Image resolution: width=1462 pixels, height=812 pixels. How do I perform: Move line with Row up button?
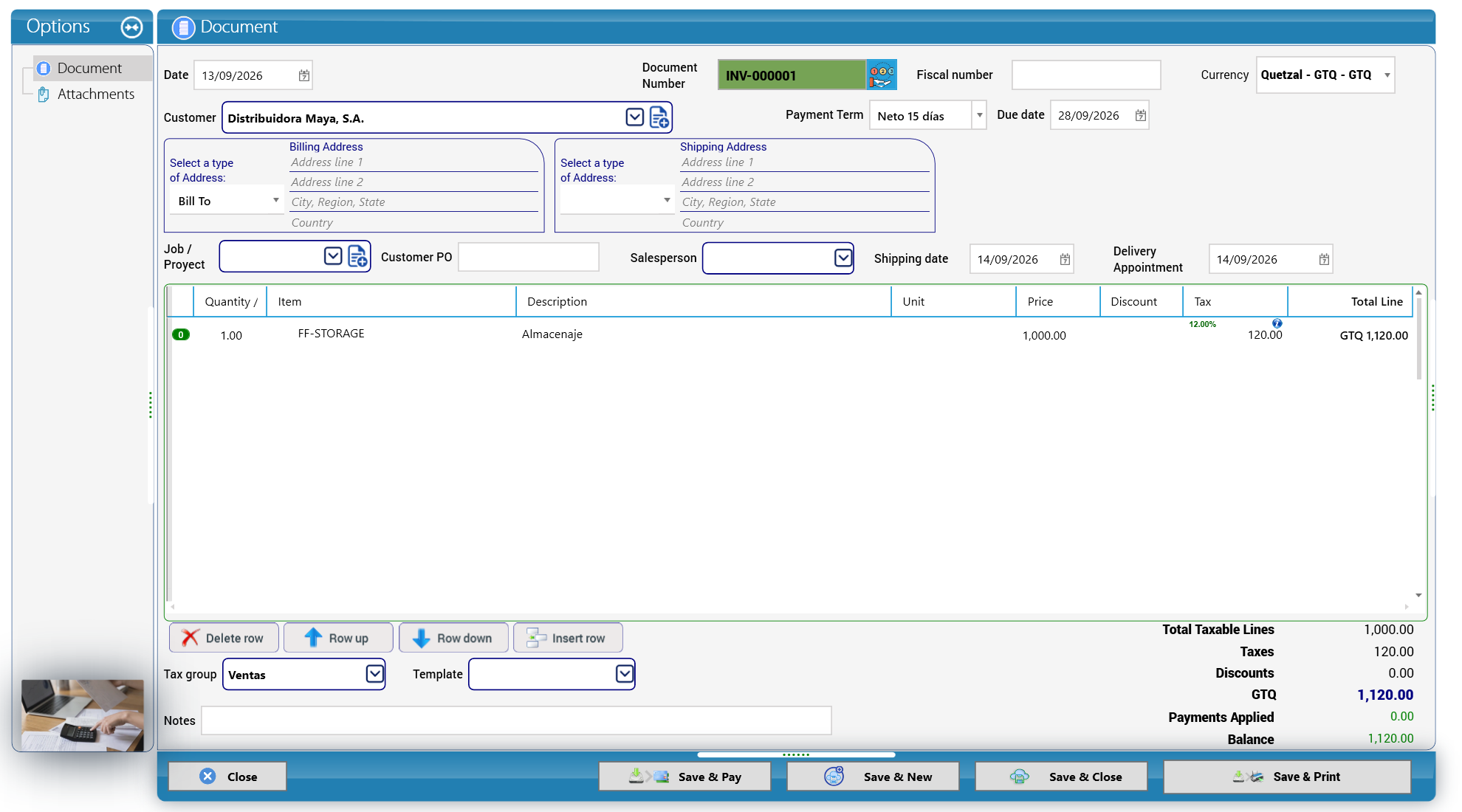pyautogui.click(x=338, y=638)
